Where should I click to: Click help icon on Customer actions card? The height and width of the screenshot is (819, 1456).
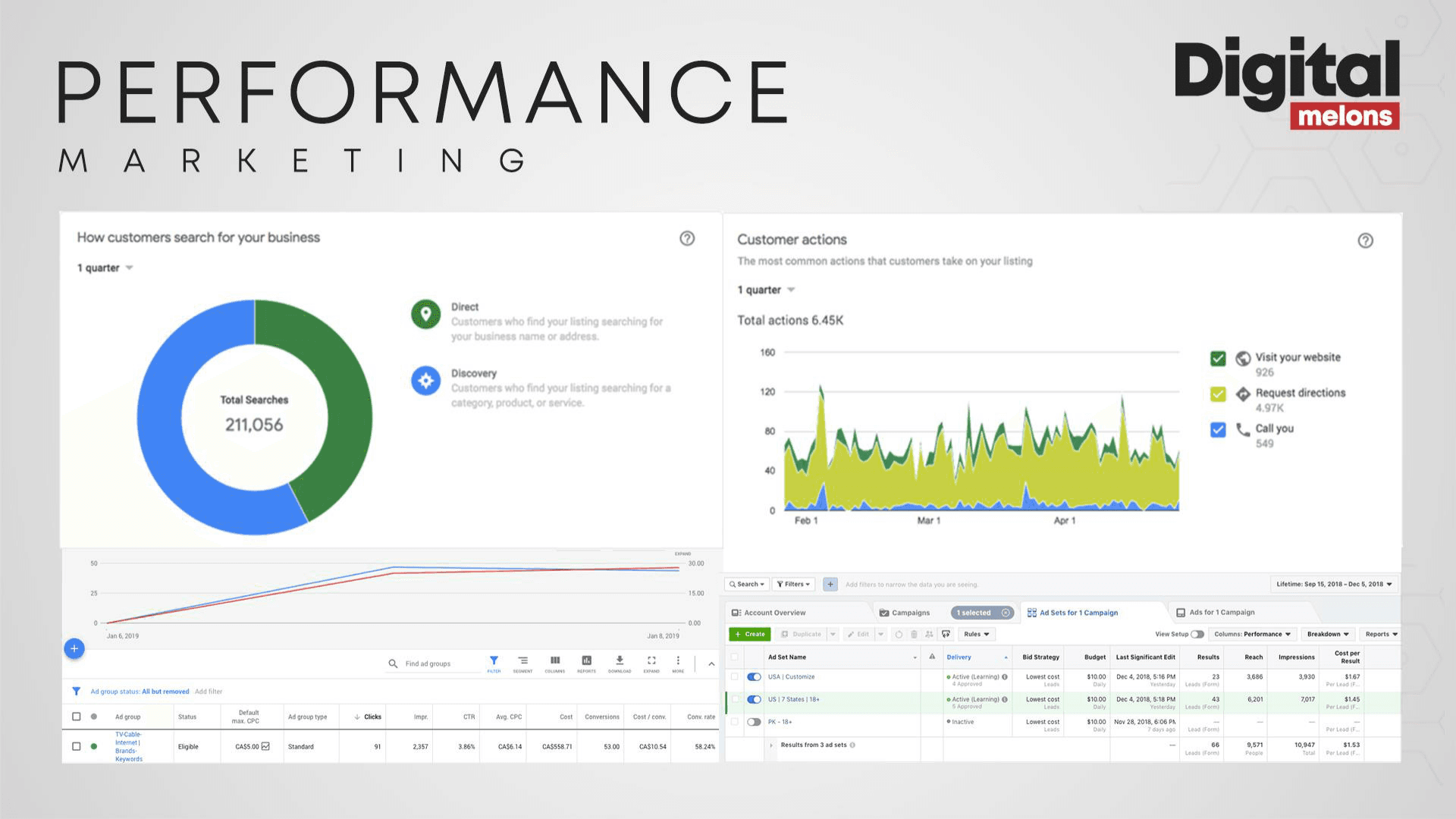1365,240
